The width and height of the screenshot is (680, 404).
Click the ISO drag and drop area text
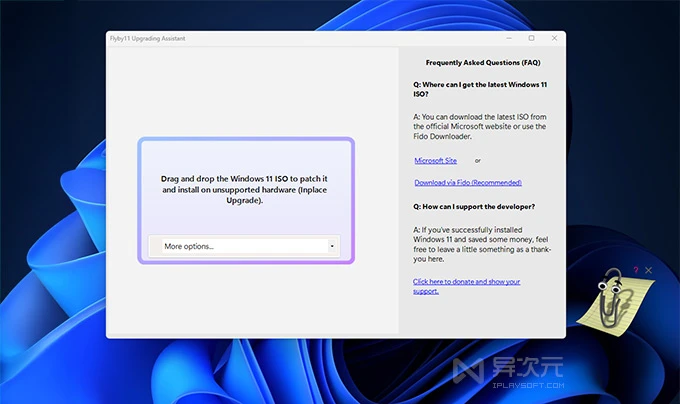(x=244, y=189)
